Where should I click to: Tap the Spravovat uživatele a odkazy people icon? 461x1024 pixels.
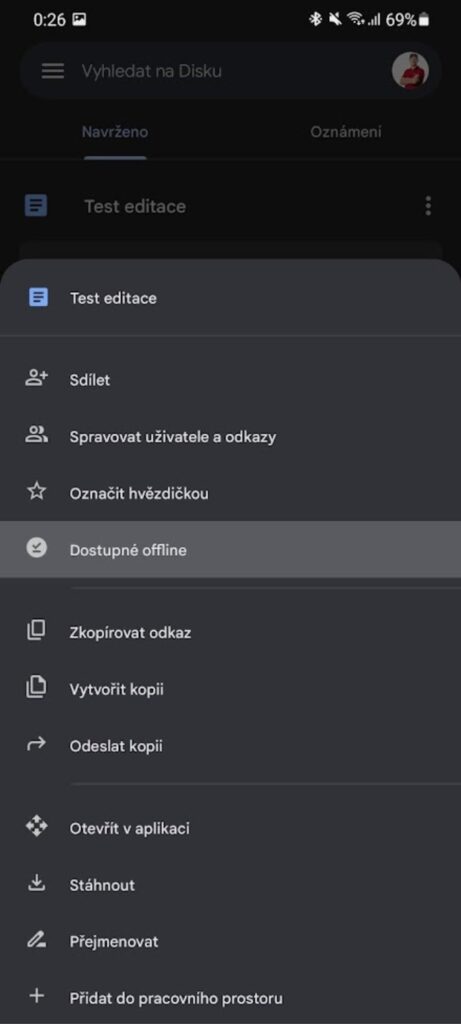[37, 435]
